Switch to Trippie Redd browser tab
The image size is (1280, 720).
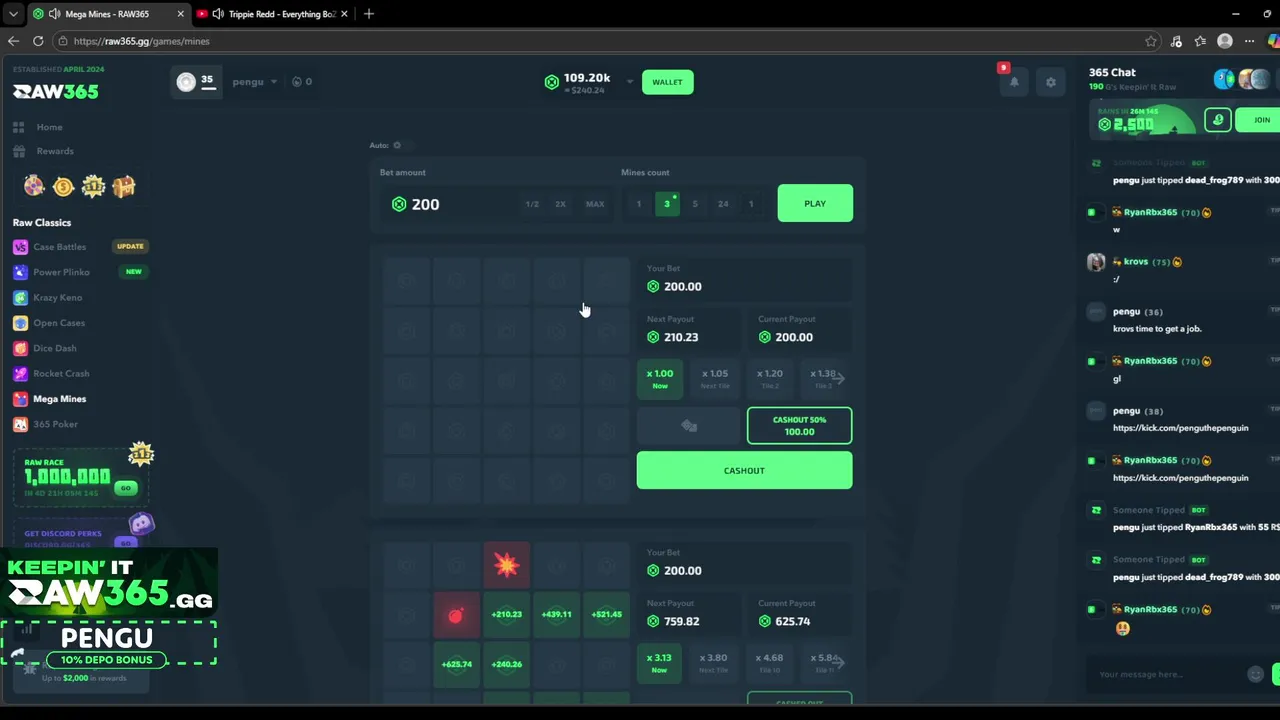tap(273, 14)
